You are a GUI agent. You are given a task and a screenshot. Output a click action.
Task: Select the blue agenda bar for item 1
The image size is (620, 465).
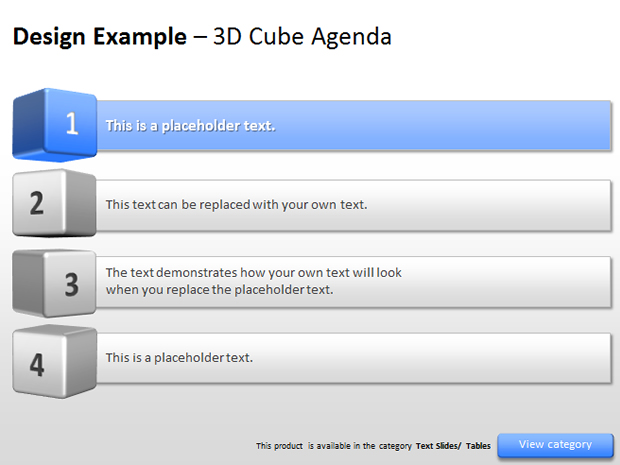354,125
